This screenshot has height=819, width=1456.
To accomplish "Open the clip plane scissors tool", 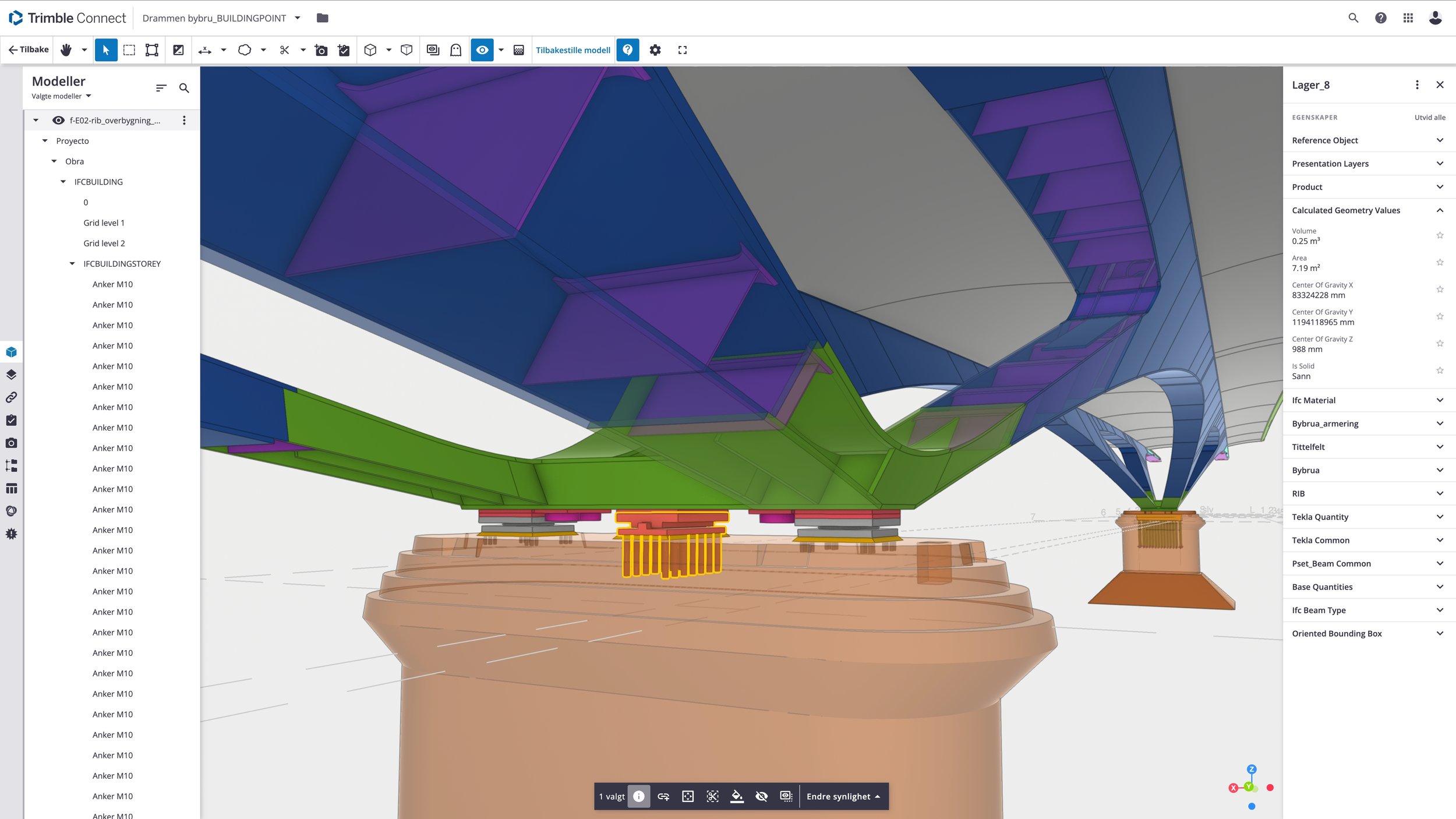I will [284, 50].
